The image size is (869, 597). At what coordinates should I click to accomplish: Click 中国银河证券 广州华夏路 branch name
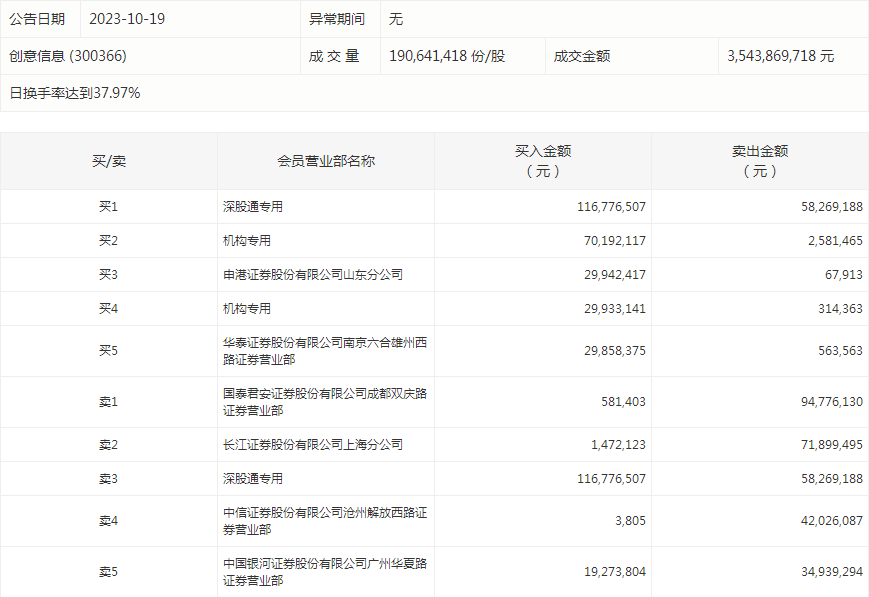click(x=325, y=572)
